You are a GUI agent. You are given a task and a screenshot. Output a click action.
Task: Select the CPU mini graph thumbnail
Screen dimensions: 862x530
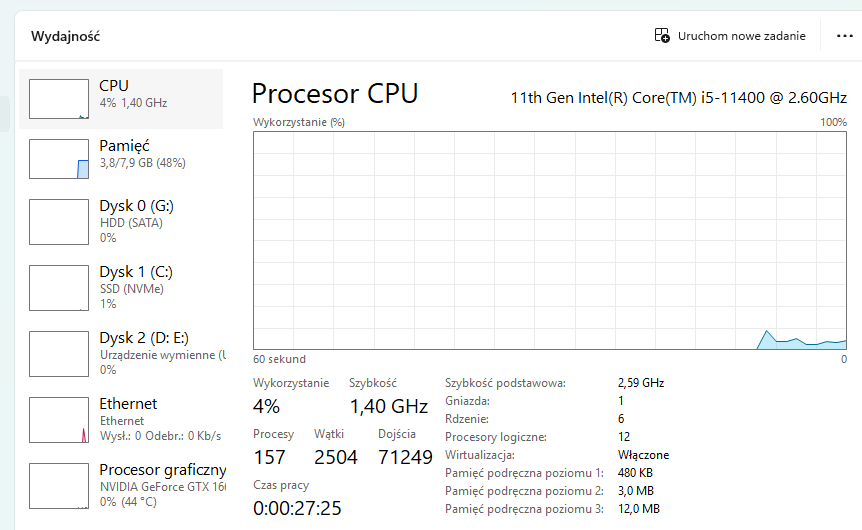click(x=59, y=99)
